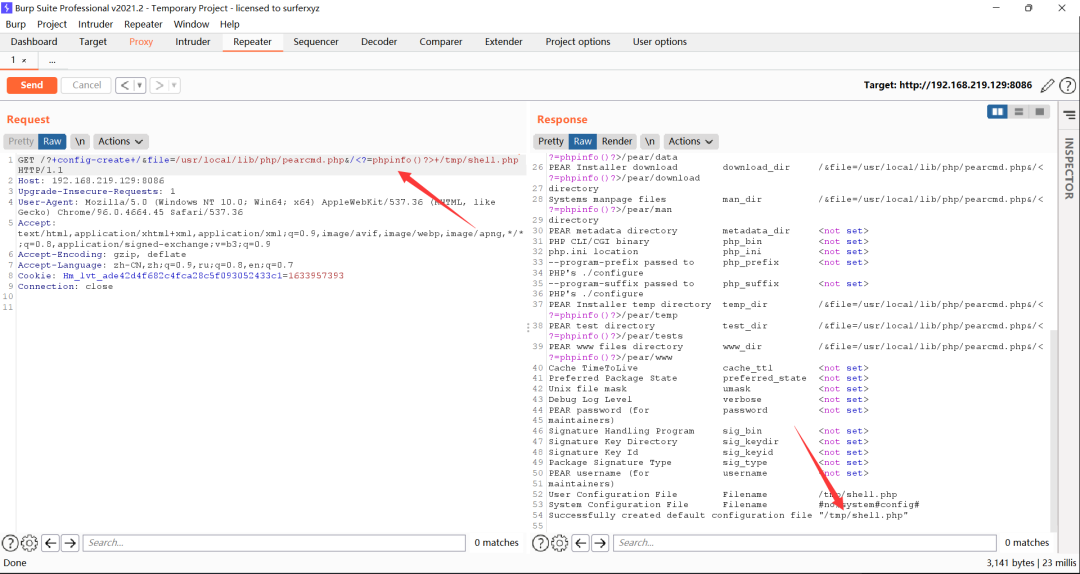The height and width of the screenshot is (574, 1080).
Task: Switch to Comparer tab
Action: pyautogui.click(x=441, y=41)
